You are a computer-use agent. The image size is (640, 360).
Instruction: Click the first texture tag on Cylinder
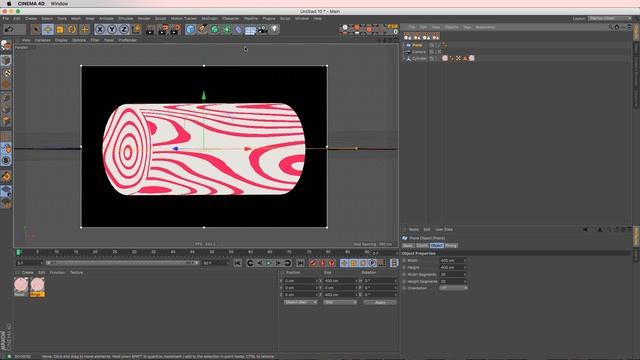(445, 58)
